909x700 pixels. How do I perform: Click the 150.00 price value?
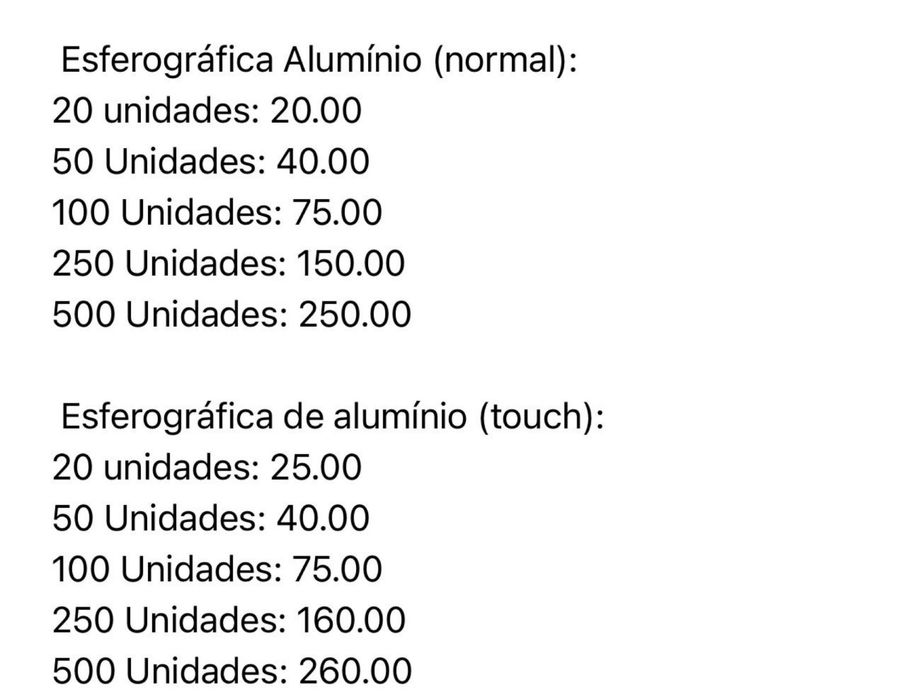pos(351,264)
